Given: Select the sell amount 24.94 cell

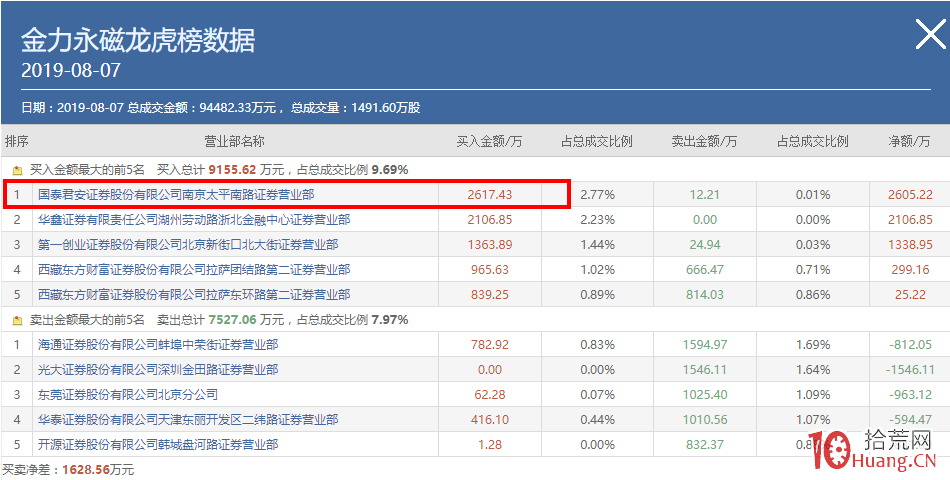Looking at the screenshot, I should click(x=705, y=245).
